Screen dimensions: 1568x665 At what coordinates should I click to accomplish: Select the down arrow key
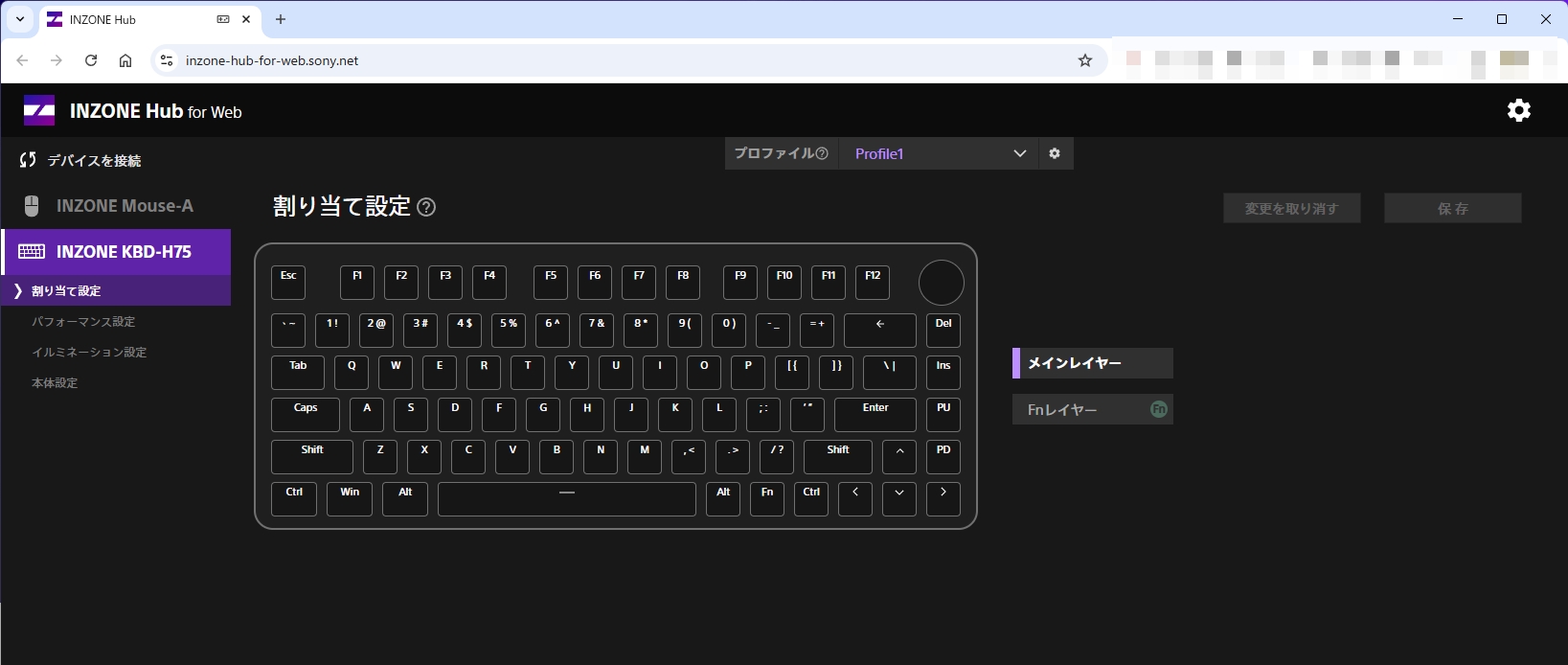point(899,499)
